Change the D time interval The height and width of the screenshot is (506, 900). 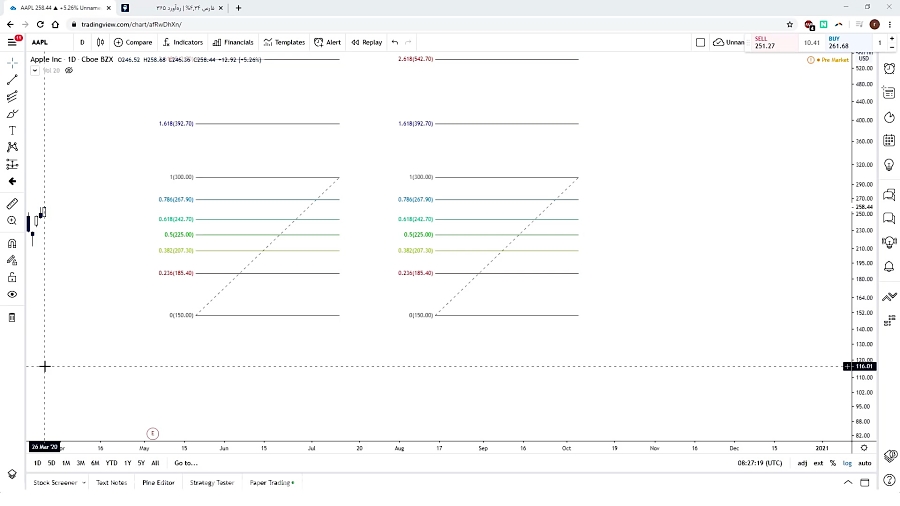click(82, 42)
